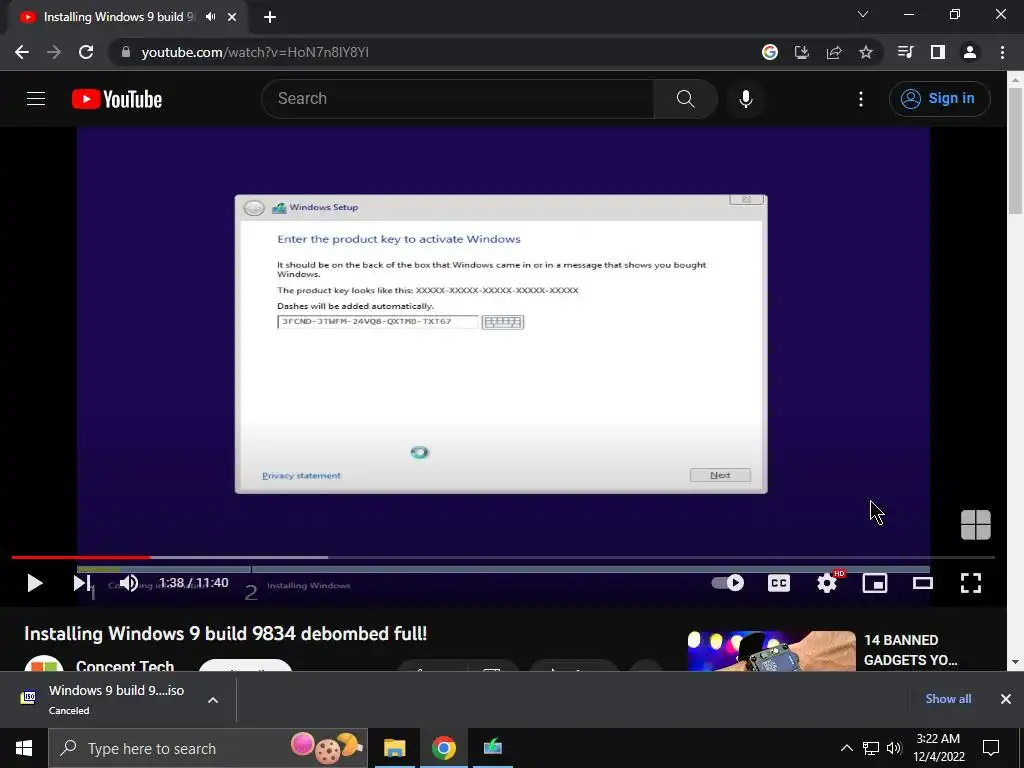Image resolution: width=1024 pixels, height=768 pixels.
Task: Click the install app icon in the address bar
Action: point(802,52)
